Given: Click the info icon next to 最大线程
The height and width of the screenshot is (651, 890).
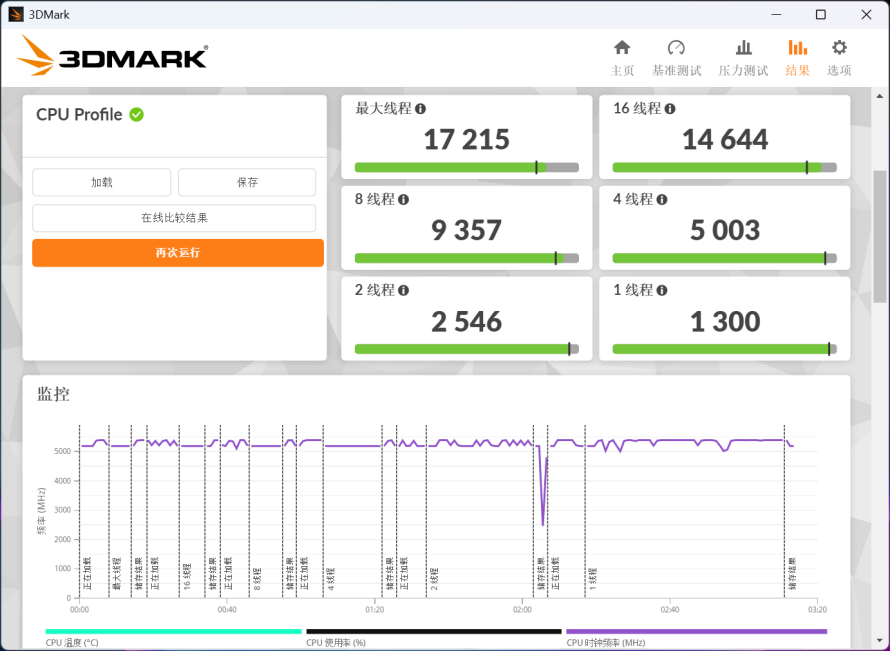Looking at the screenshot, I should pos(421,109).
